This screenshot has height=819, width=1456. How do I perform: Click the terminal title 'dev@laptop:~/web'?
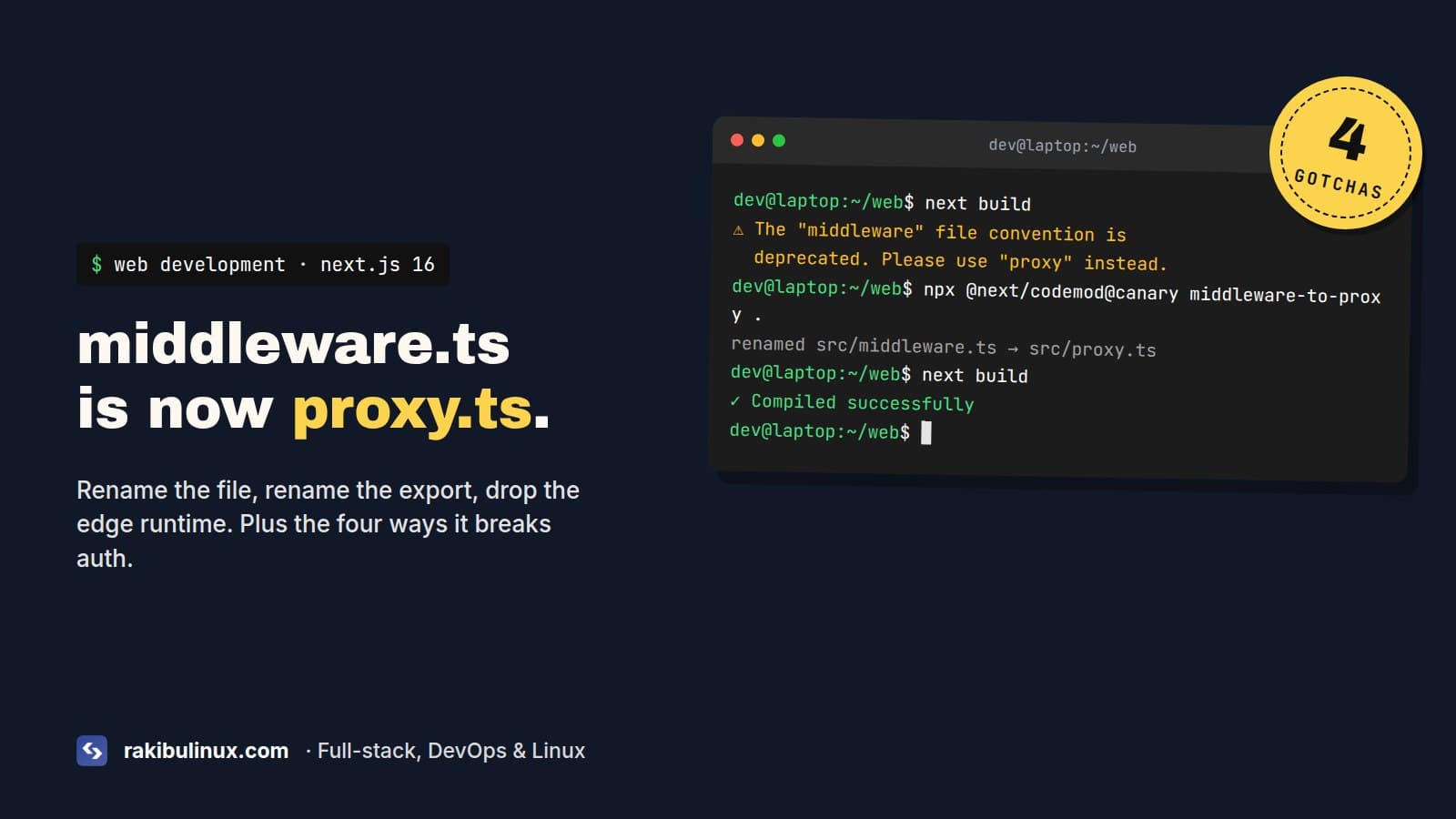[x=1062, y=146]
